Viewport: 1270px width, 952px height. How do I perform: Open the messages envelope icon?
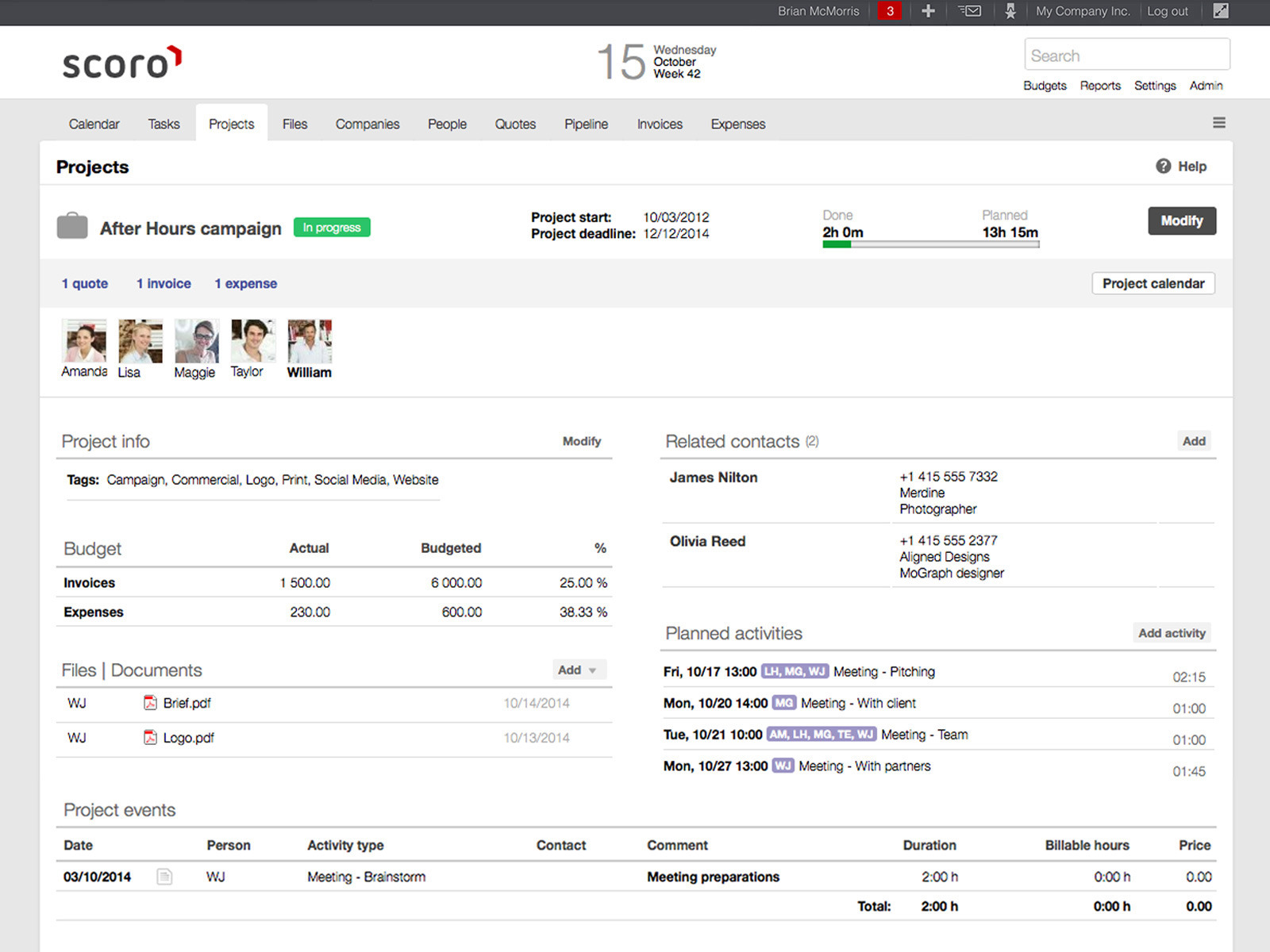point(969,11)
